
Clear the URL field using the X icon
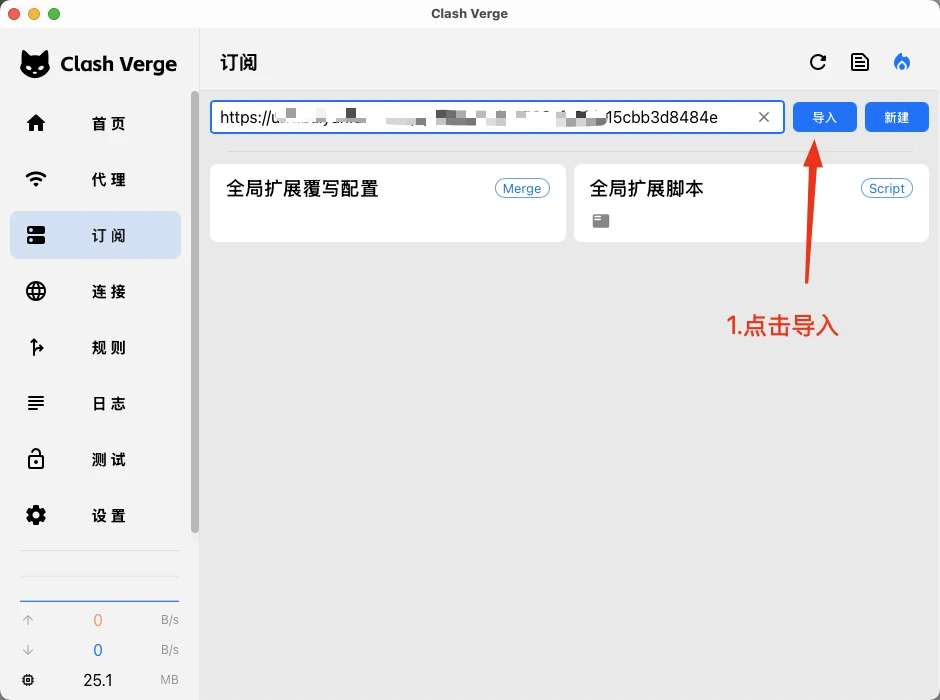point(764,116)
